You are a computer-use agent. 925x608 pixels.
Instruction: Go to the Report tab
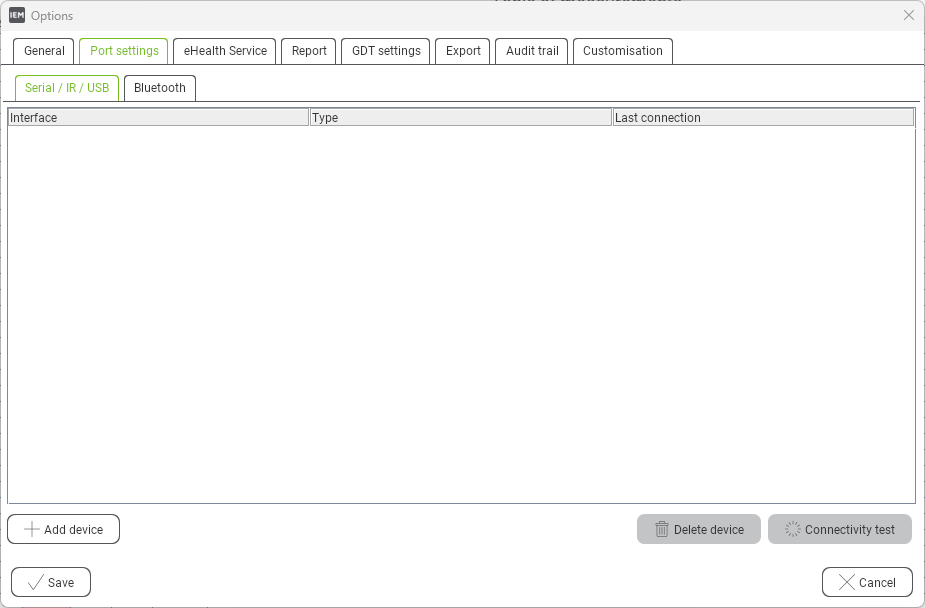point(309,51)
